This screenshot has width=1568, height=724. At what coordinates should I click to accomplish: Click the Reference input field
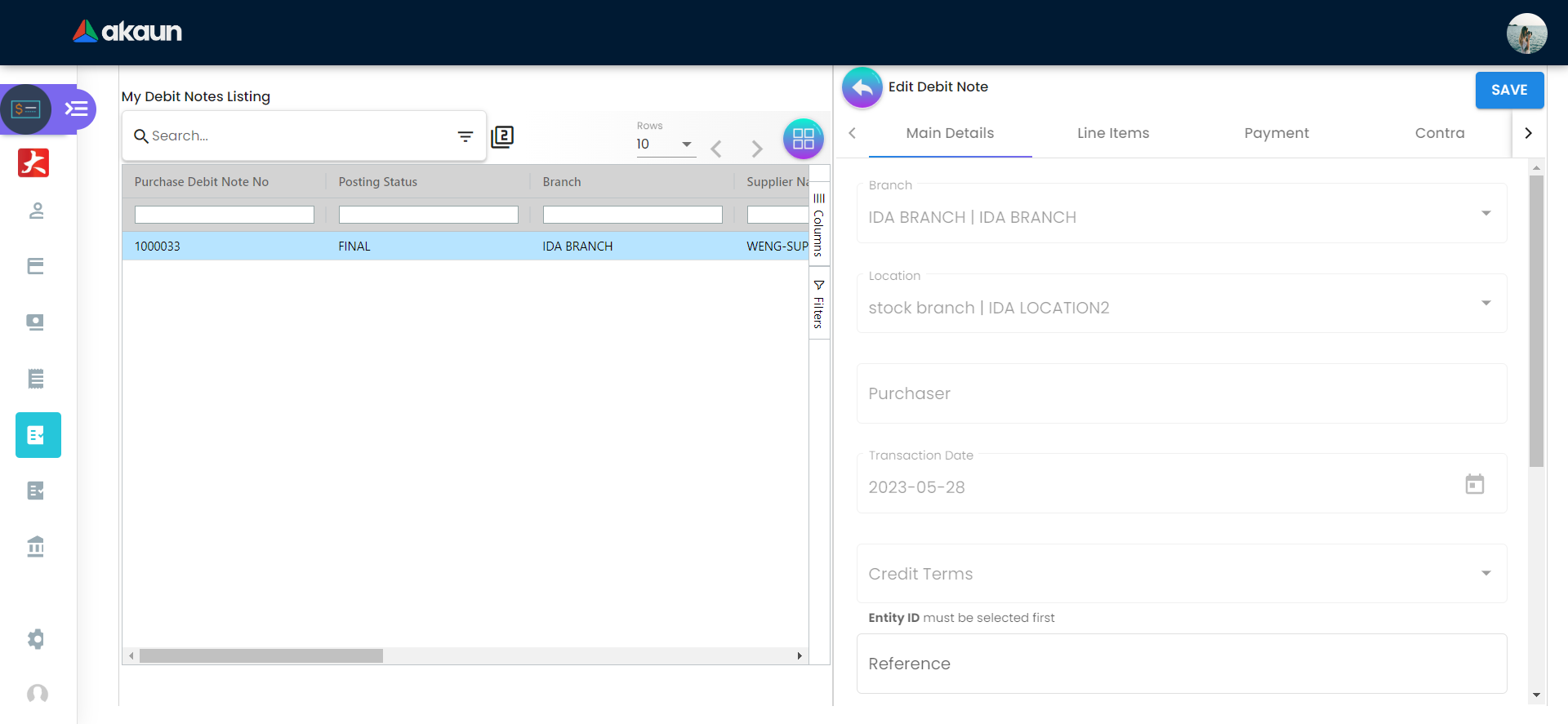[x=1181, y=664]
